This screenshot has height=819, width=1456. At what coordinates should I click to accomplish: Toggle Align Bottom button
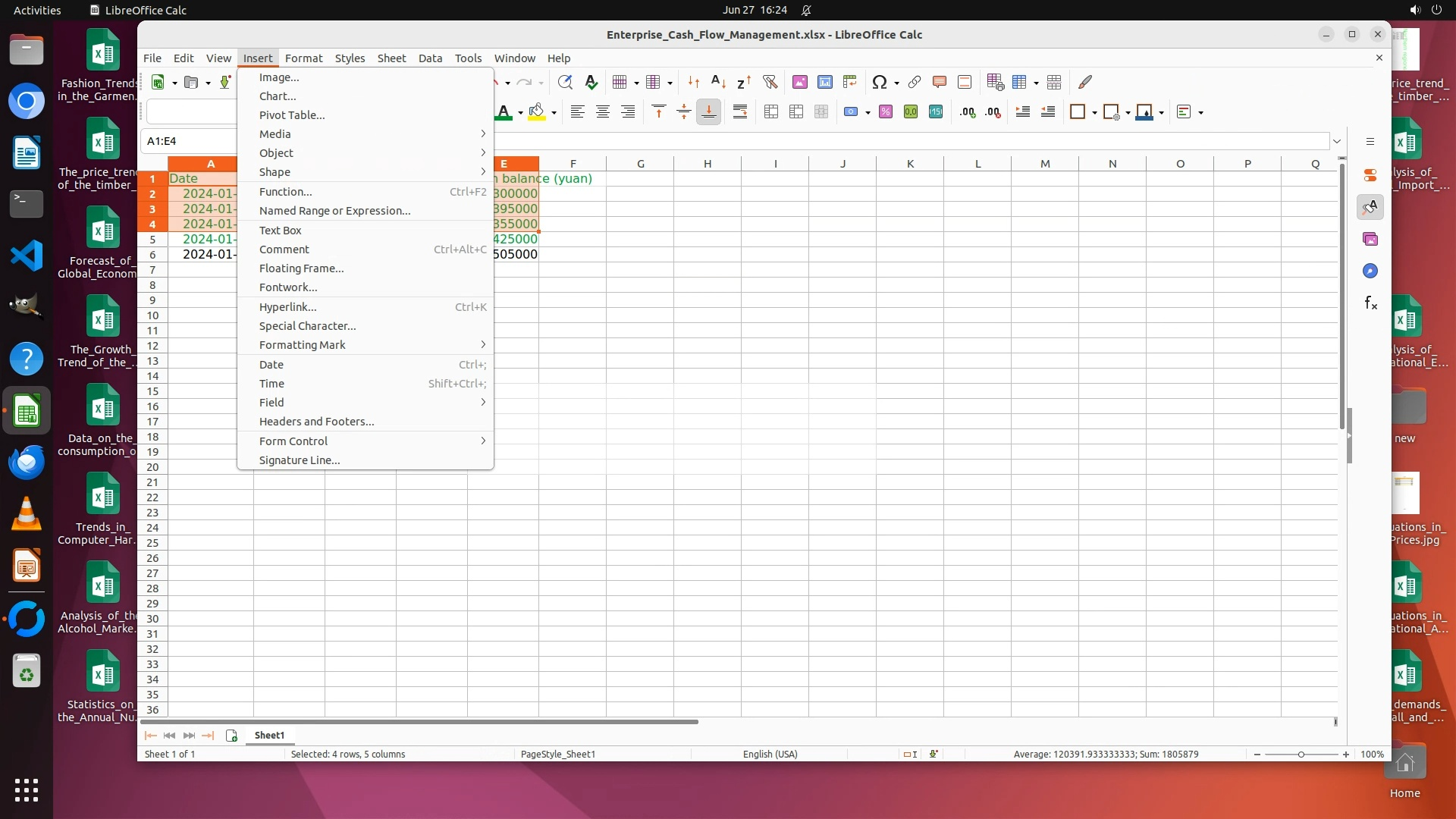point(708,112)
